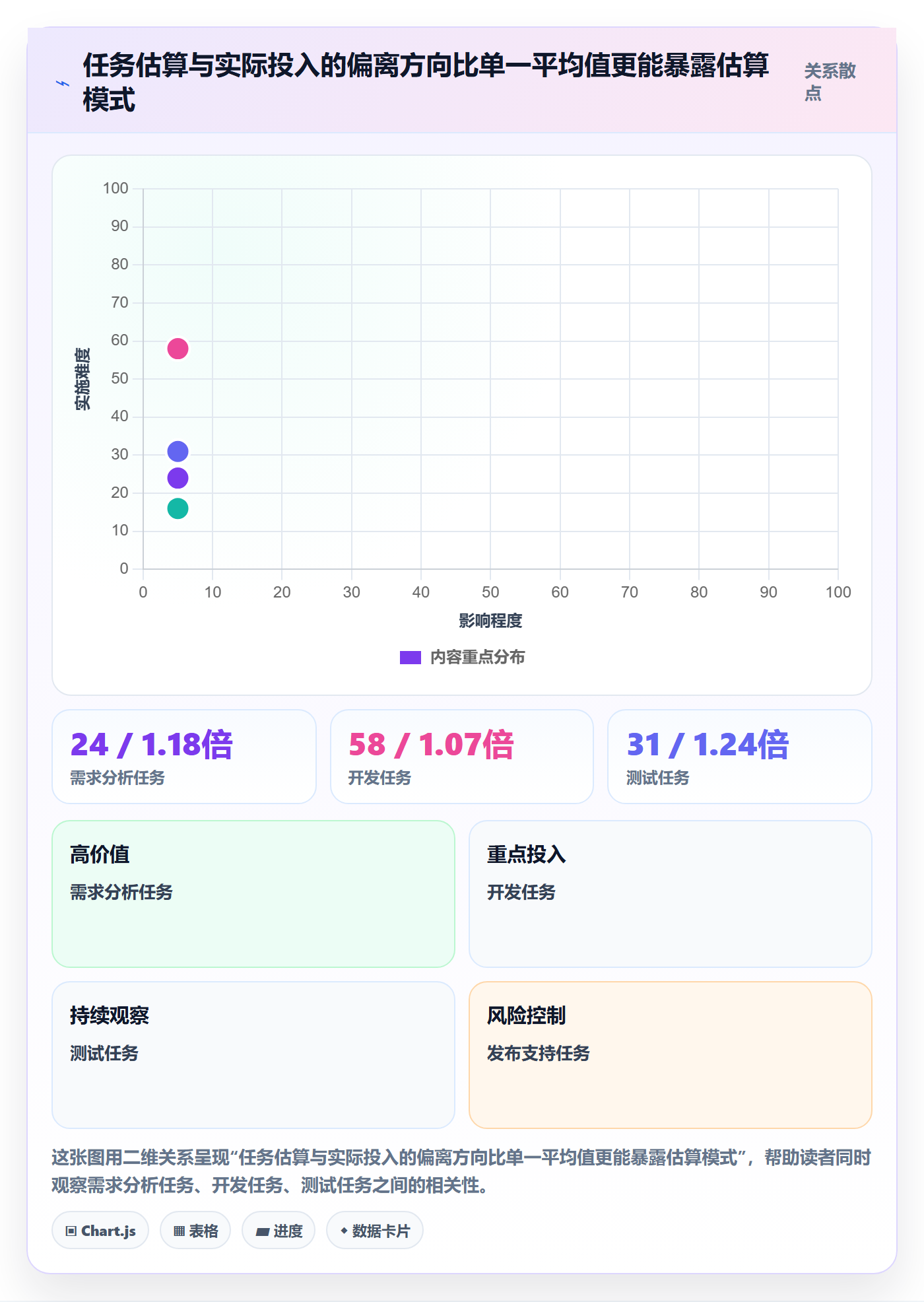Screen dimensions: 924x1302
Task: Click the 关系散点 label in the header
Action: (x=830, y=82)
